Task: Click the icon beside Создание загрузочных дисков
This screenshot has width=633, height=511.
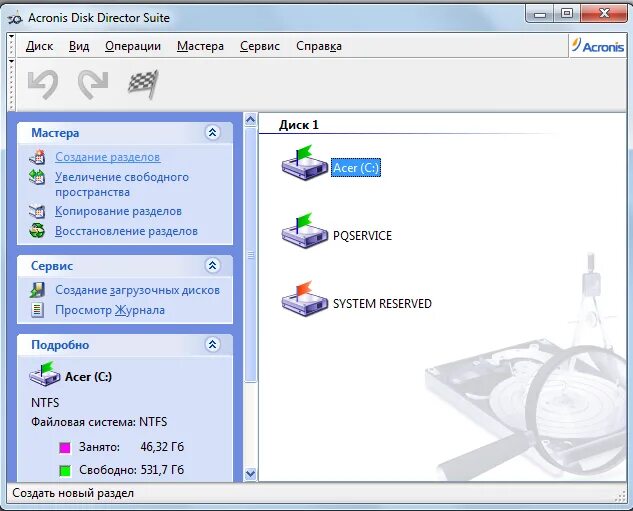Action: click(x=37, y=290)
